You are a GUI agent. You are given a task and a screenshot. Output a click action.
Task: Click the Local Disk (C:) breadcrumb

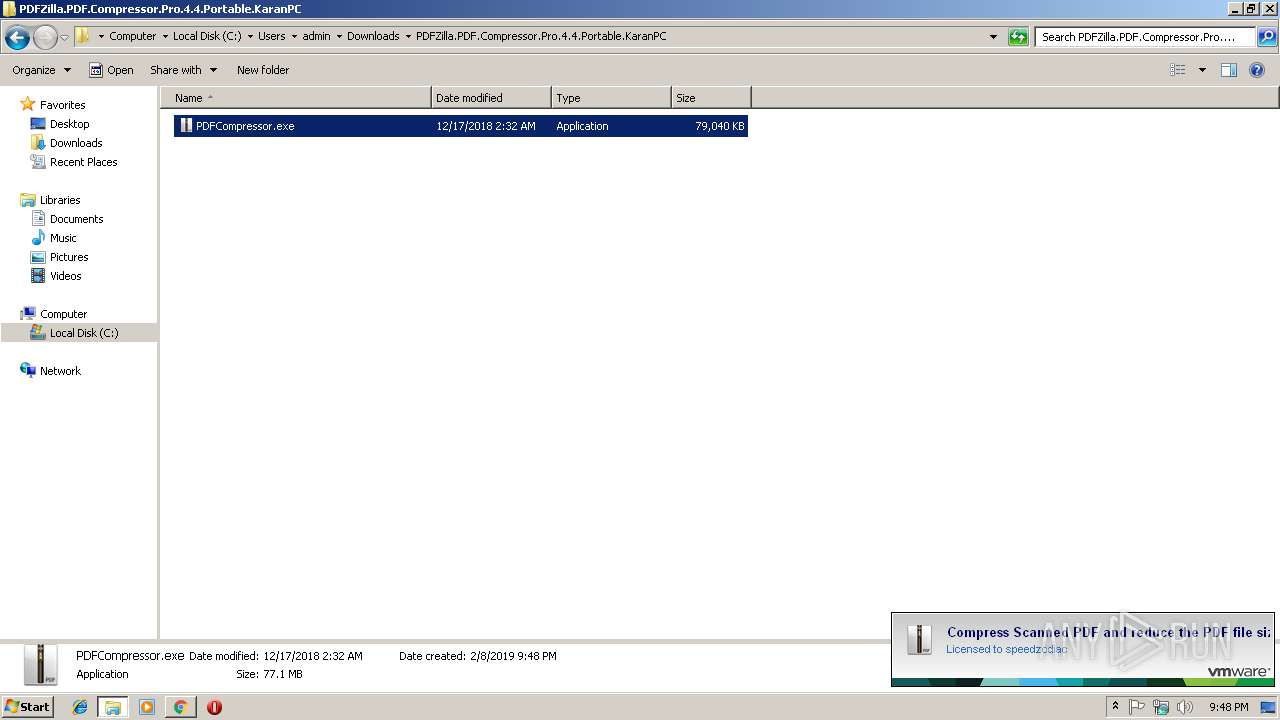click(207, 36)
